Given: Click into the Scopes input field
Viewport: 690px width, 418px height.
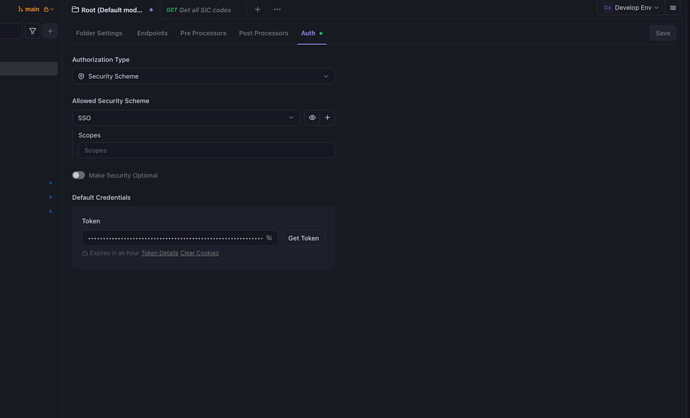Looking at the screenshot, I should tap(206, 150).
